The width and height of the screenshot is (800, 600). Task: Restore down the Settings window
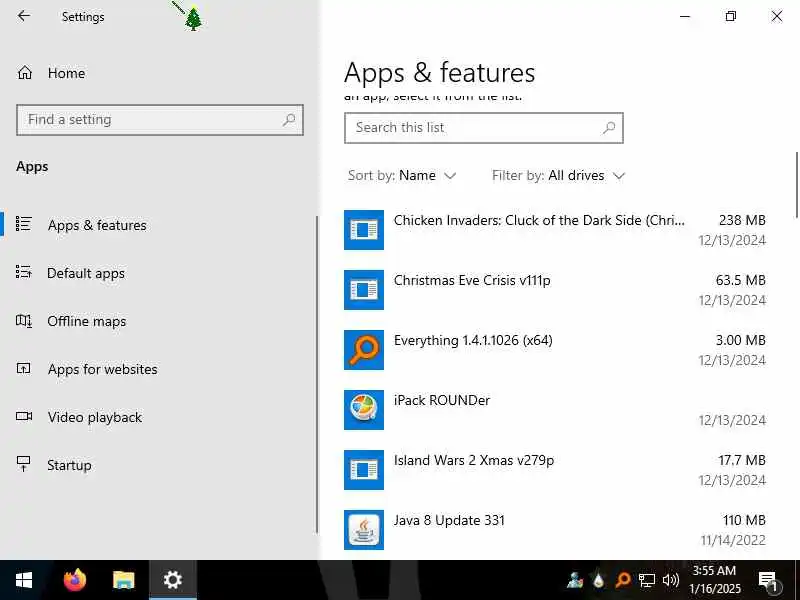click(731, 16)
